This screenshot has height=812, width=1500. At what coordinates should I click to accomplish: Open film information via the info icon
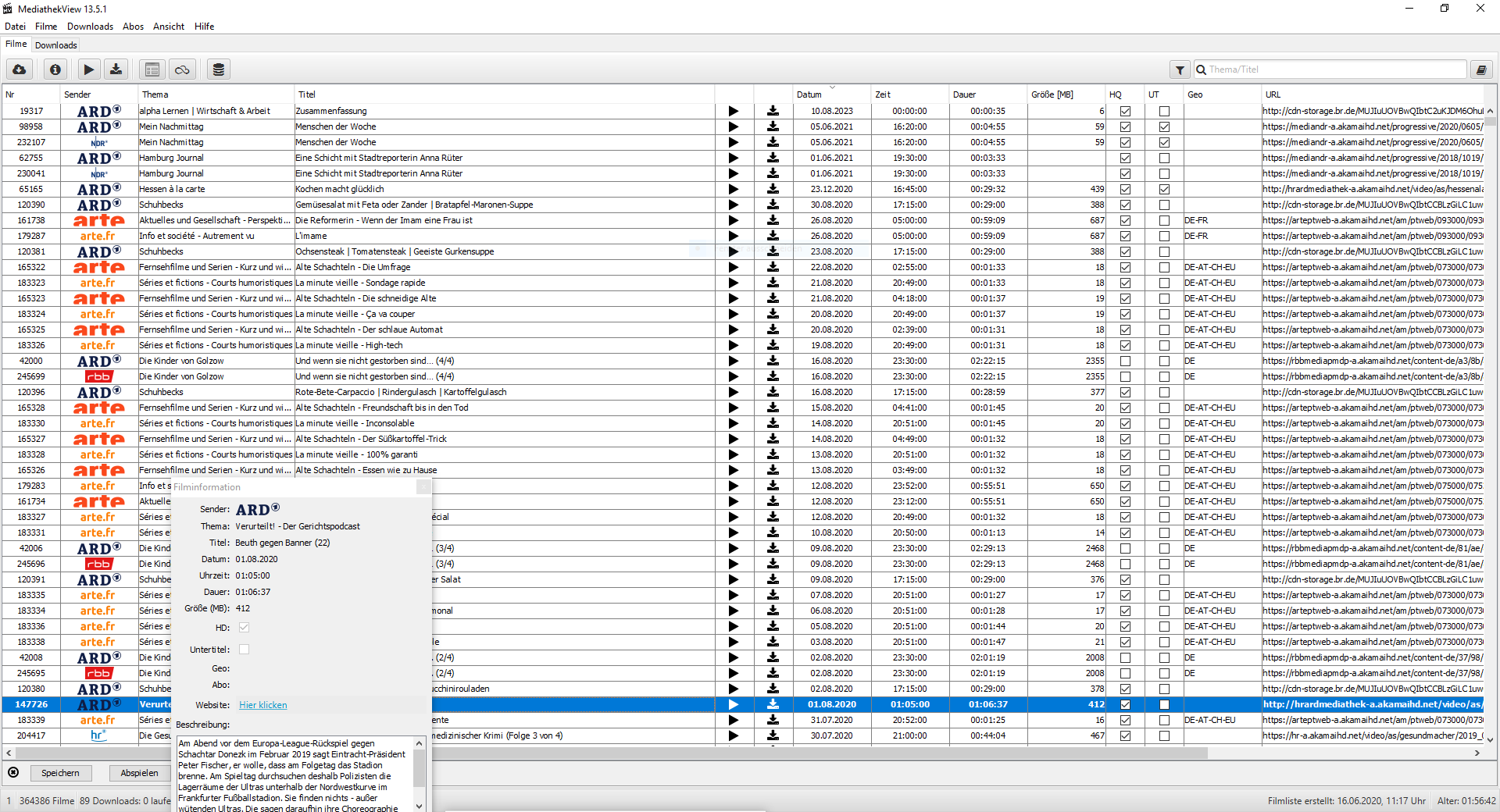[55, 69]
